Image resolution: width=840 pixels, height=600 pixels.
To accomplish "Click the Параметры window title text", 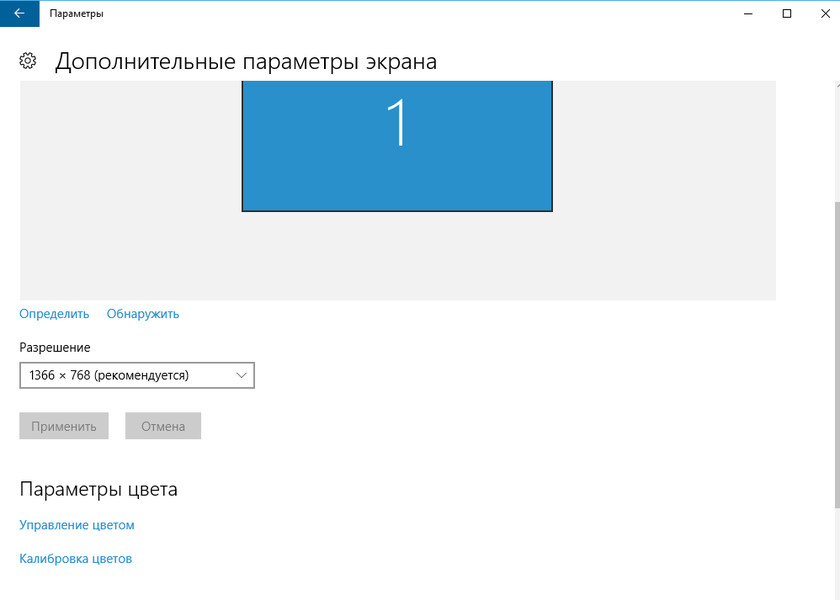I will (x=76, y=14).
